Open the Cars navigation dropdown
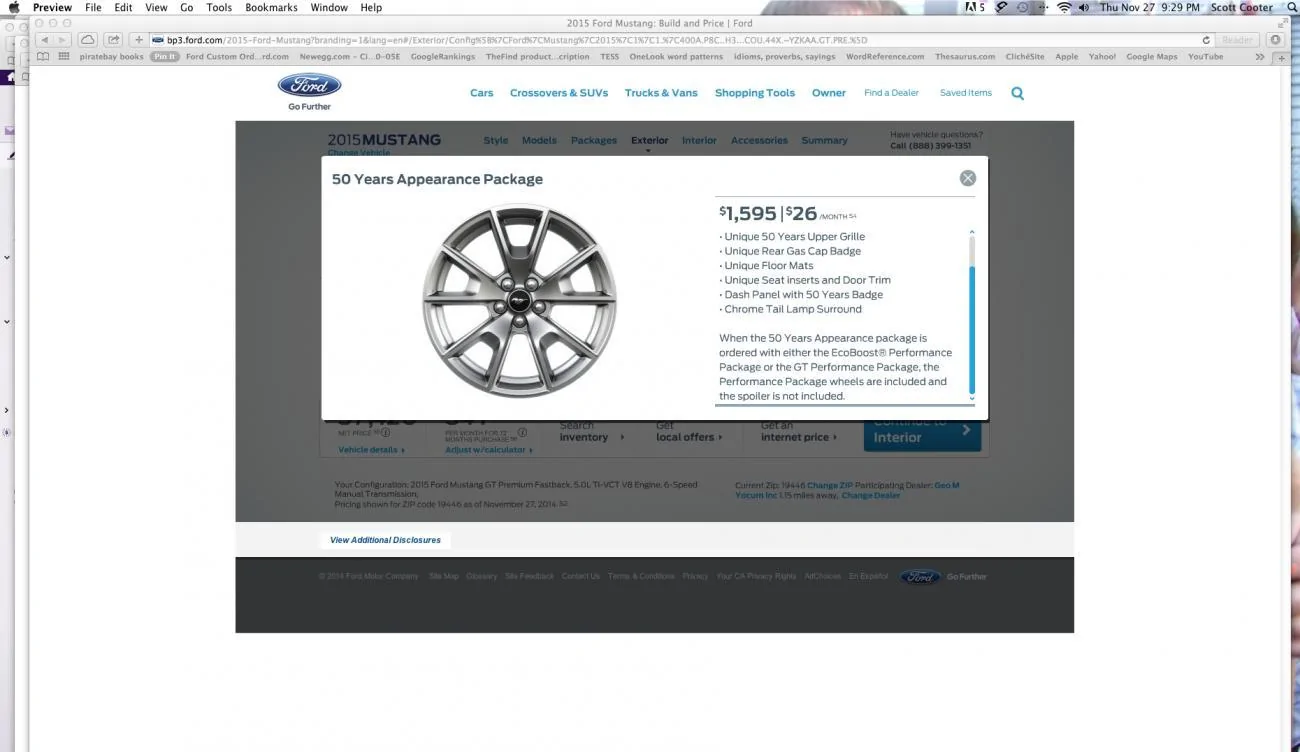 [x=482, y=93]
